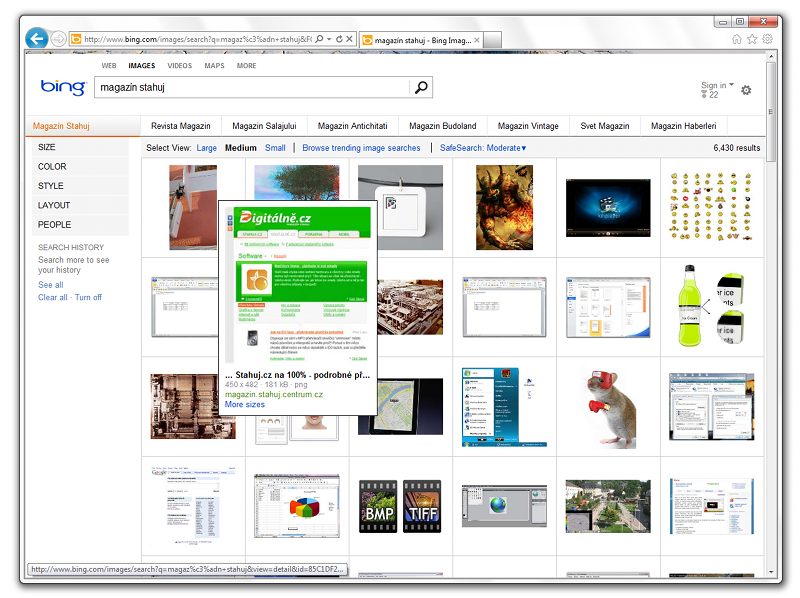Close the 'magazín stahuj - Bing Imag...' tab
The height and width of the screenshot is (598, 800).
[x=477, y=40]
